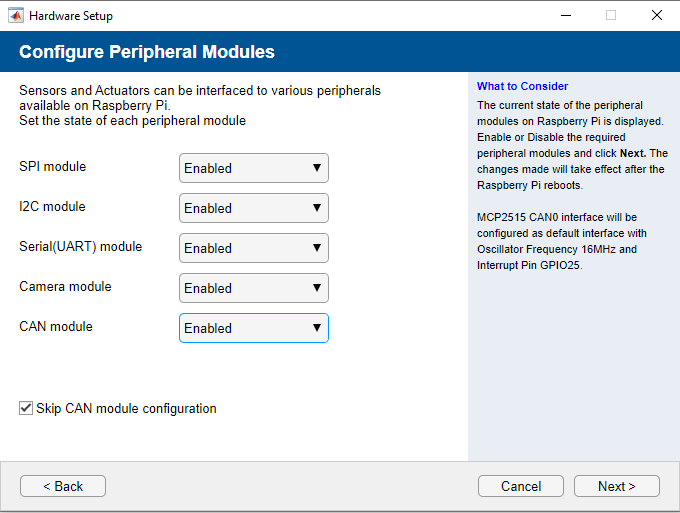Click the disabled maximize window button
Screen dimensions: 680x513
(611, 16)
